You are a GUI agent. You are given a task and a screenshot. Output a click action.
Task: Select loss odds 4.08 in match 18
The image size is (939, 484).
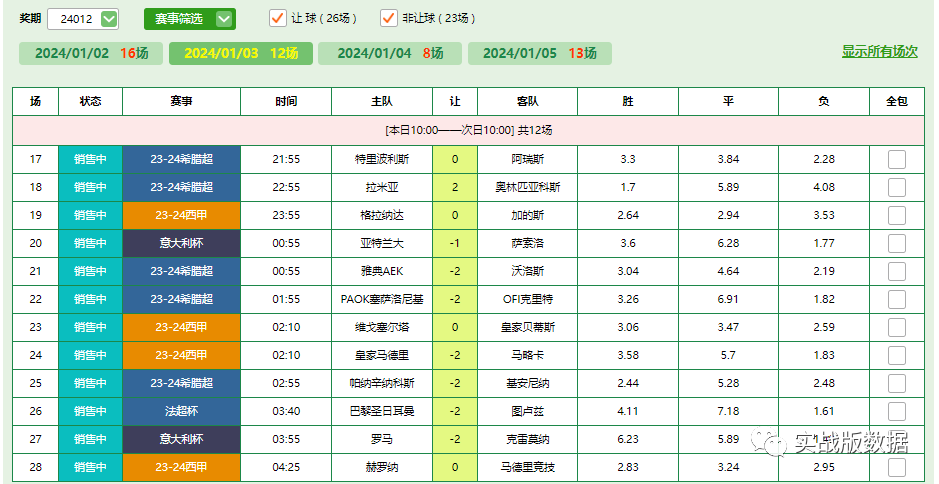point(824,187)
